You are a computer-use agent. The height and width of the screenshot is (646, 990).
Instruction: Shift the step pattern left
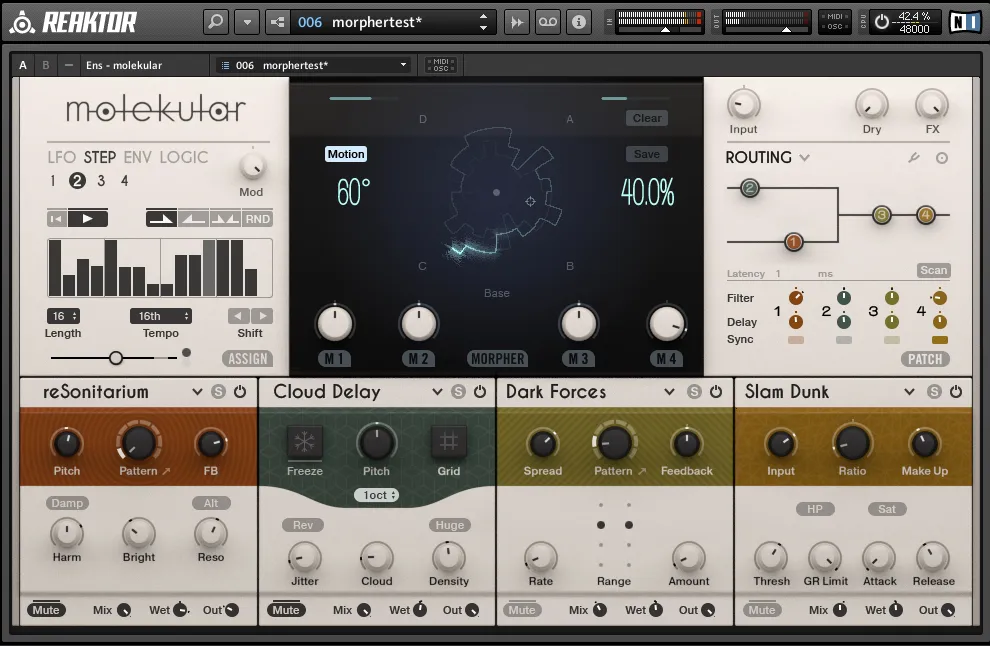pos(238,316)
